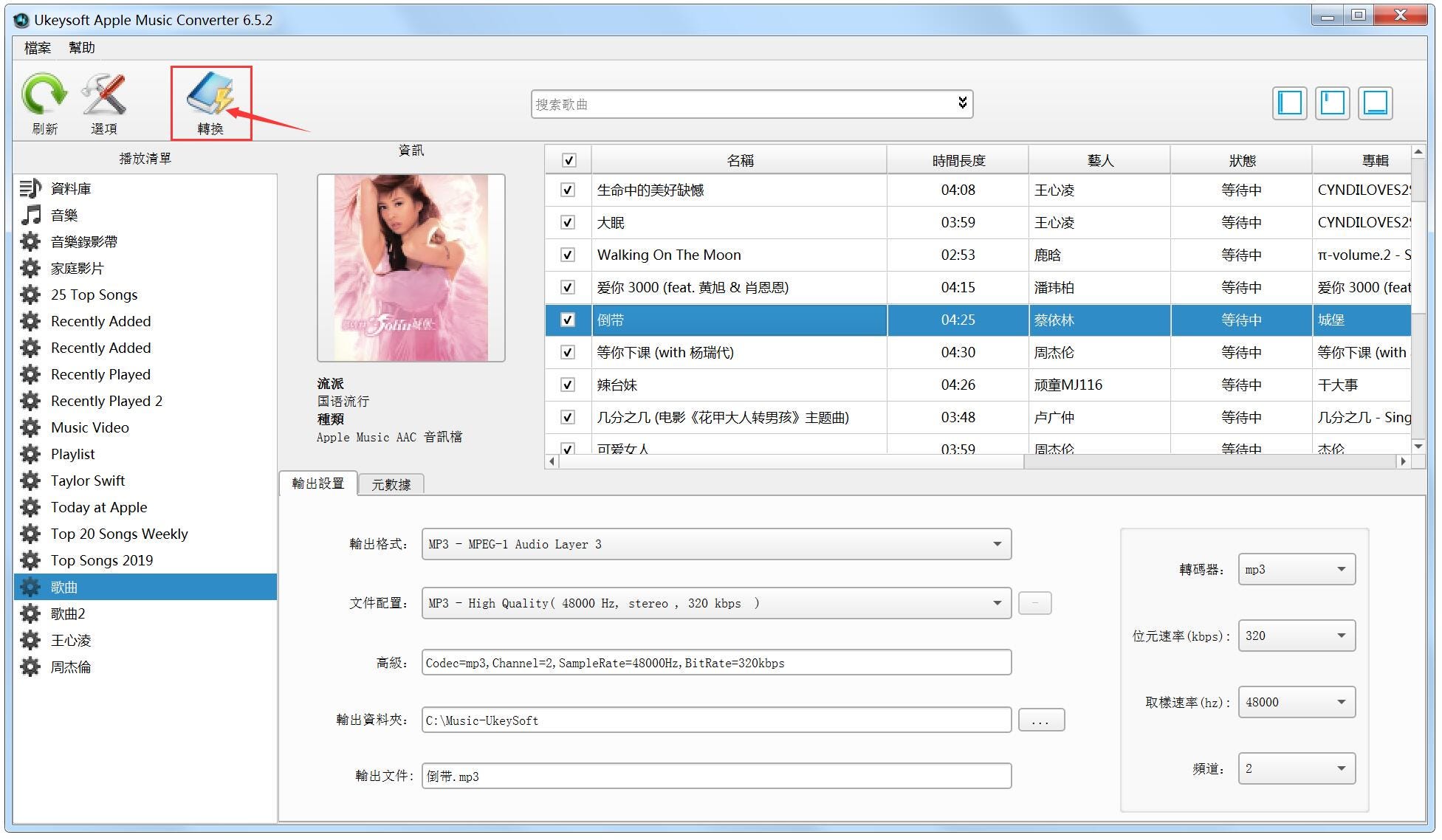This screenshot has height=840, width=1442.
Task: Sort by 藝人 column header
Action: click(x=1099, y=160)
